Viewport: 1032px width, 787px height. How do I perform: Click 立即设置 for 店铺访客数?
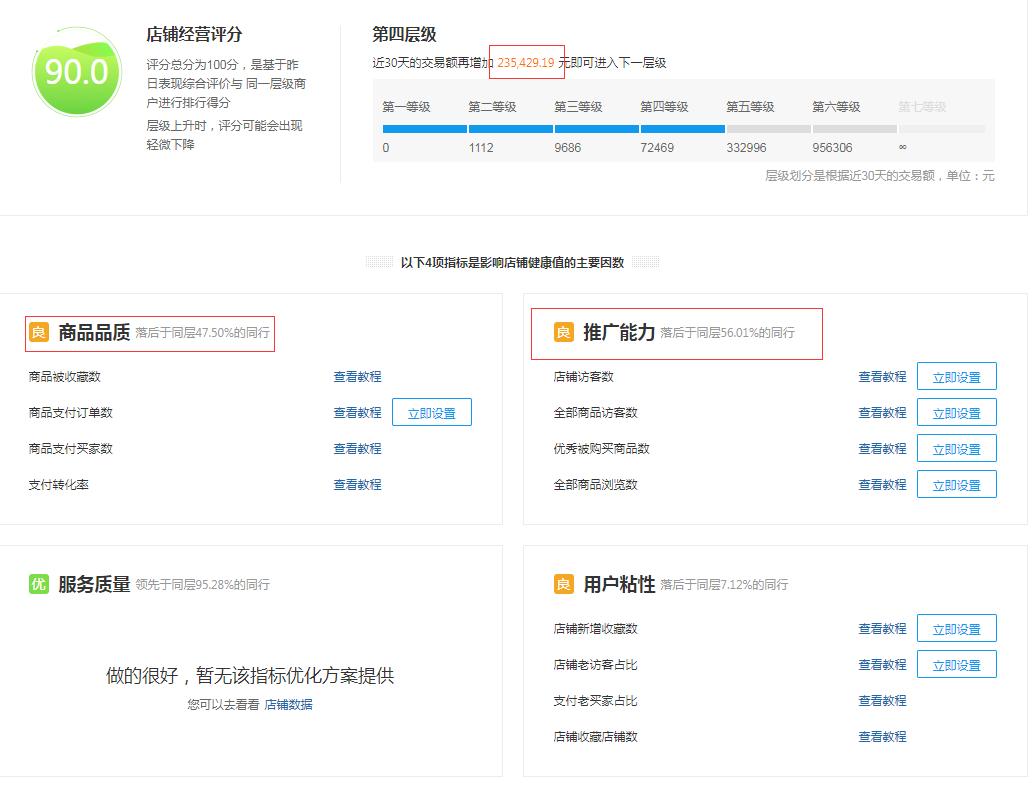point(956,376)
